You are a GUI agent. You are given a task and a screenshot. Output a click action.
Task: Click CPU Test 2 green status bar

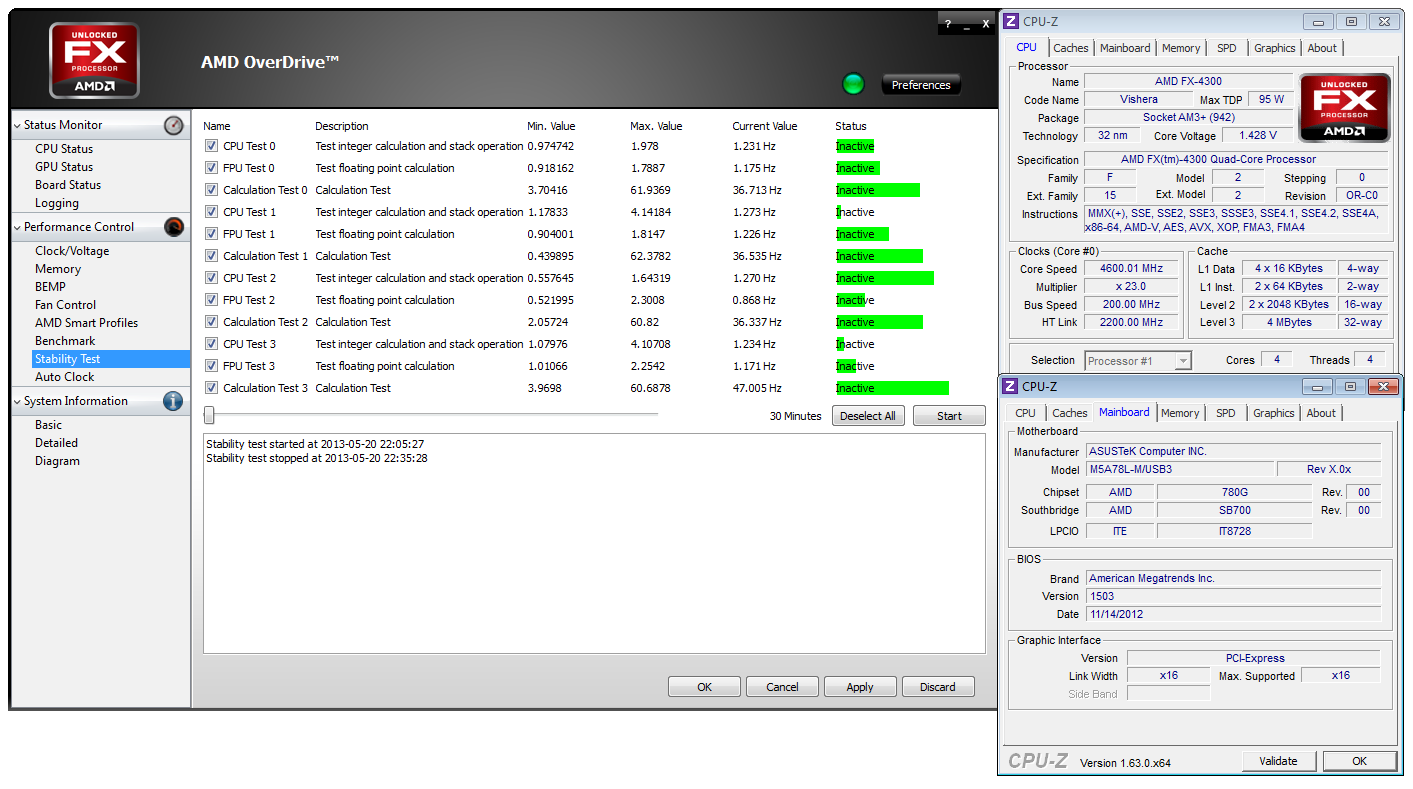(x=885, y=278)
